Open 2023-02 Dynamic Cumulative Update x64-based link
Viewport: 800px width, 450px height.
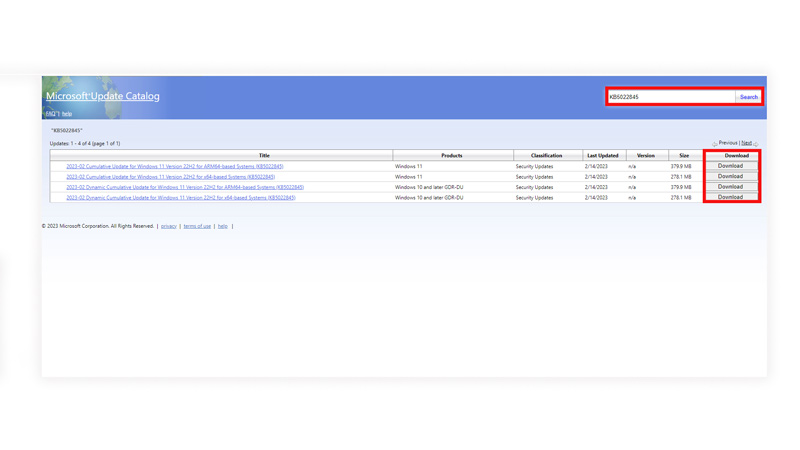tap(181, 197)
